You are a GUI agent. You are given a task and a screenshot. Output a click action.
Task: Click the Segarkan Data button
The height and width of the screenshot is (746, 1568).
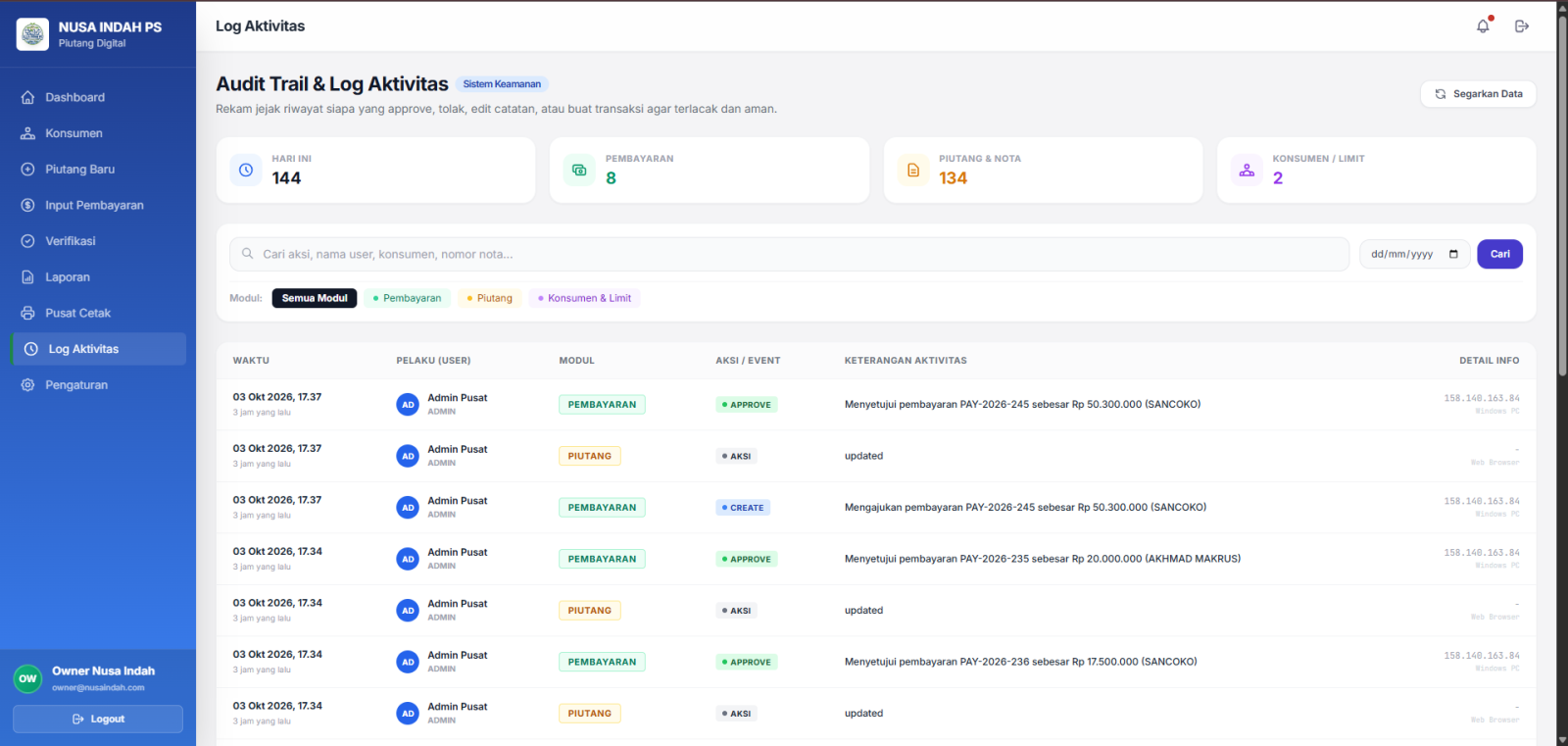tap(1478, 94)
